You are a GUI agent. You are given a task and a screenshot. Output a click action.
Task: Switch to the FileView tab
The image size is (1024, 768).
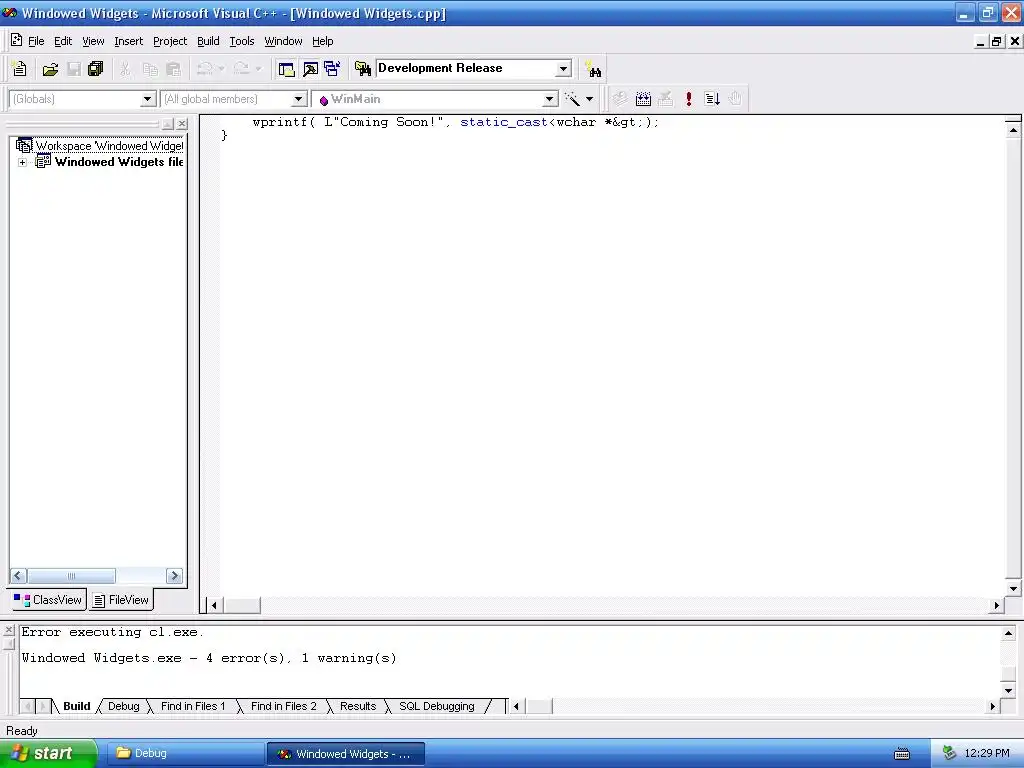[x=121, y=600]
